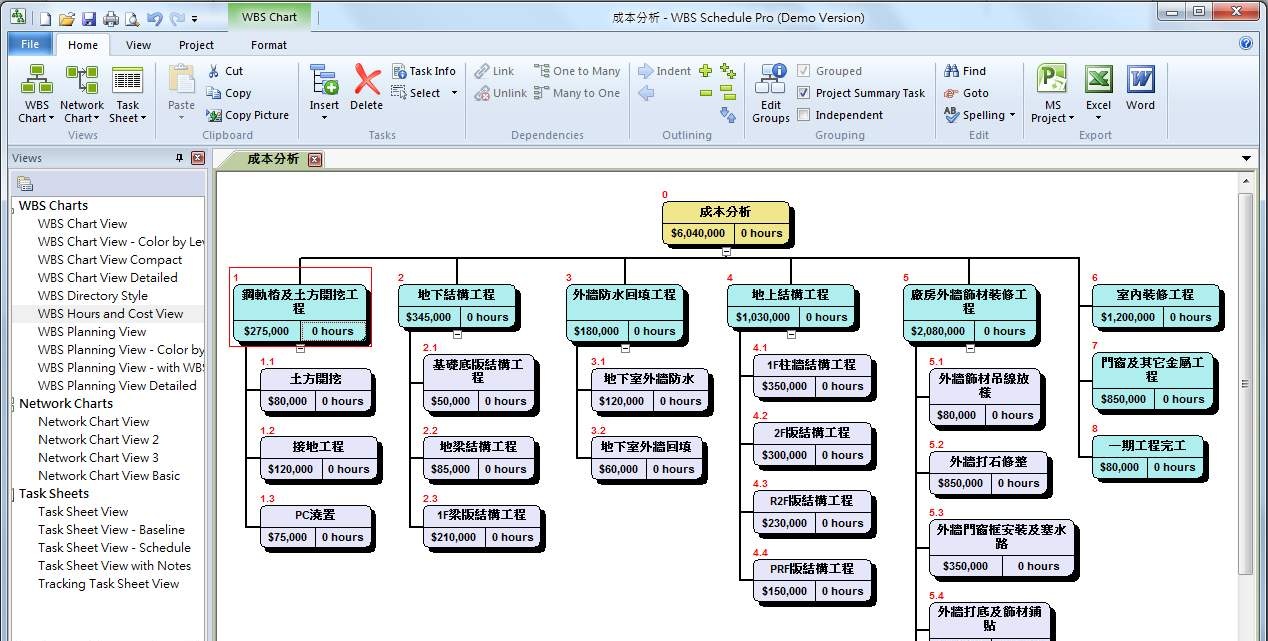Click the Task Info button

coord(424,71)
